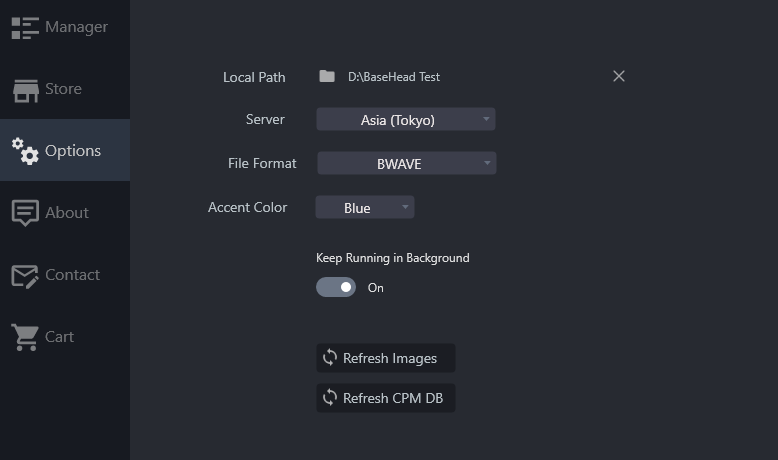The width and height of the screenshot is (778, 460).
Task: Open the Server dropdown showing Asia (Tokyo)
Action: tap(406, 120)
